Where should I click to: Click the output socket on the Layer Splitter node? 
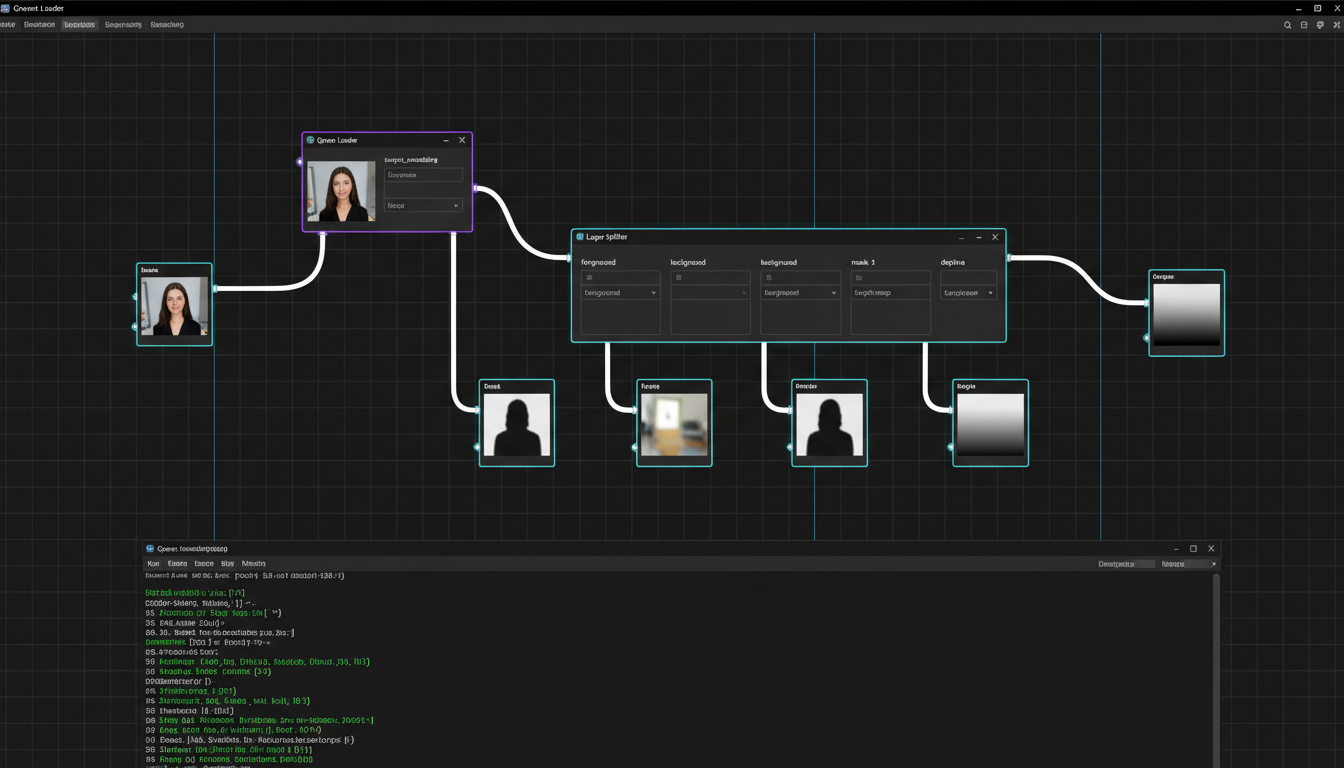point(1007,258)
